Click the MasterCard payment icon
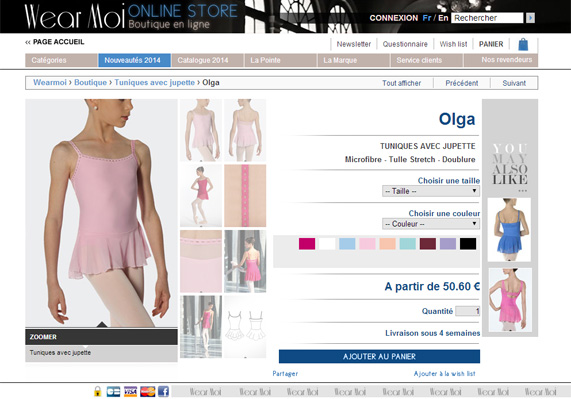 (x=147, y=391)
